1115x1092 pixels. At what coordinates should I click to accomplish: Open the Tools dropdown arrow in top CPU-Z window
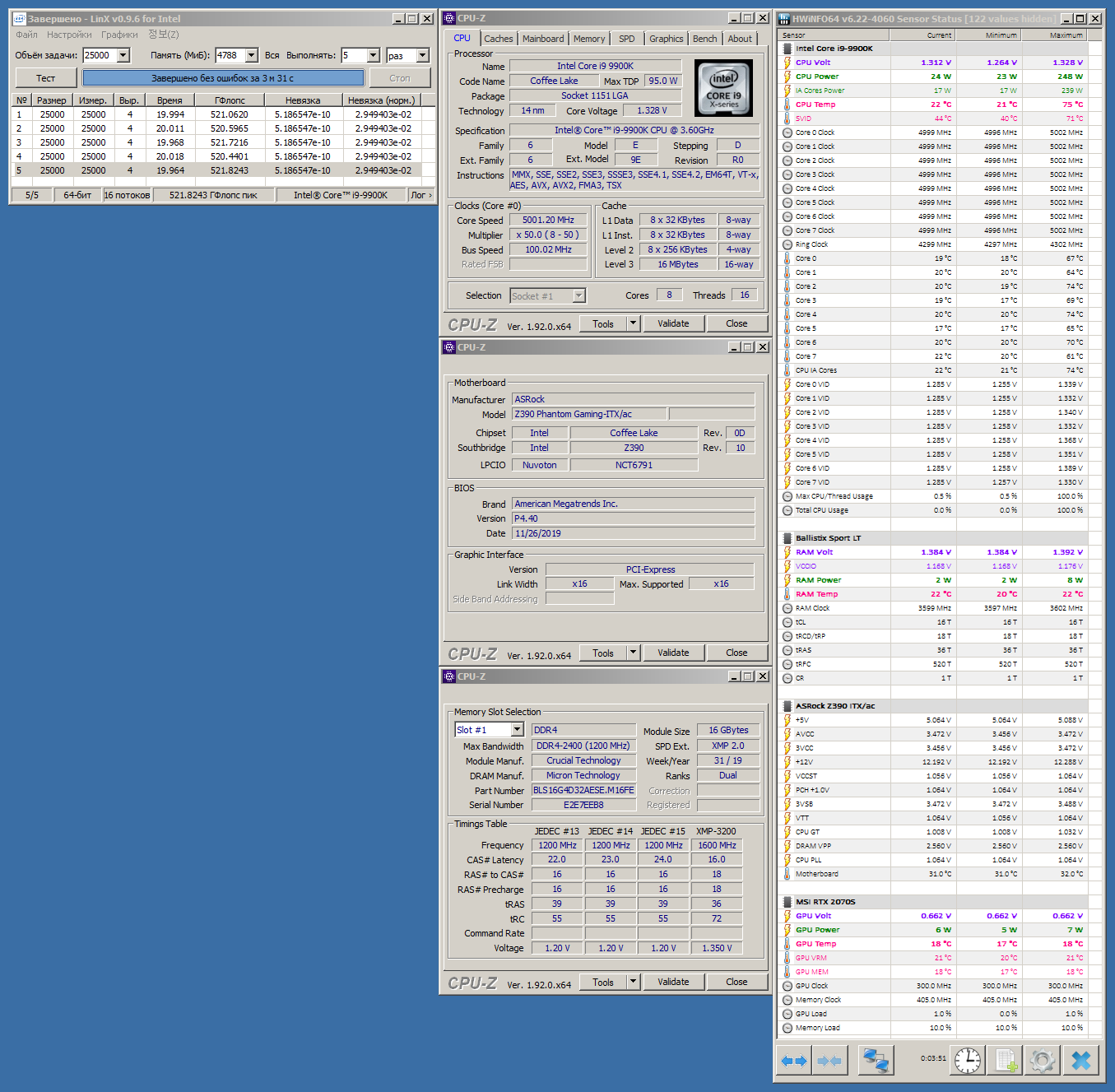634,323
